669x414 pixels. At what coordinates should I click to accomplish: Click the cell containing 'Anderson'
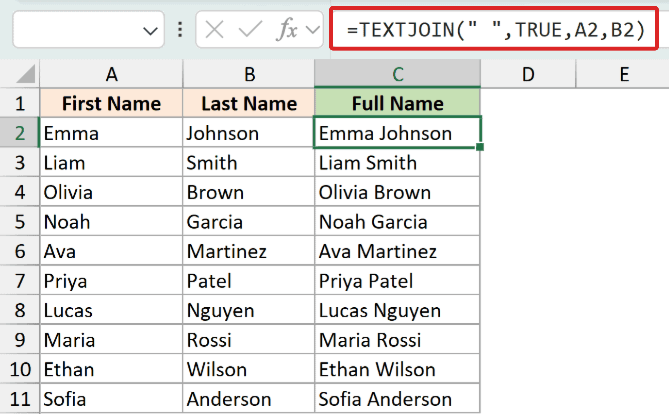click(249, 399)
